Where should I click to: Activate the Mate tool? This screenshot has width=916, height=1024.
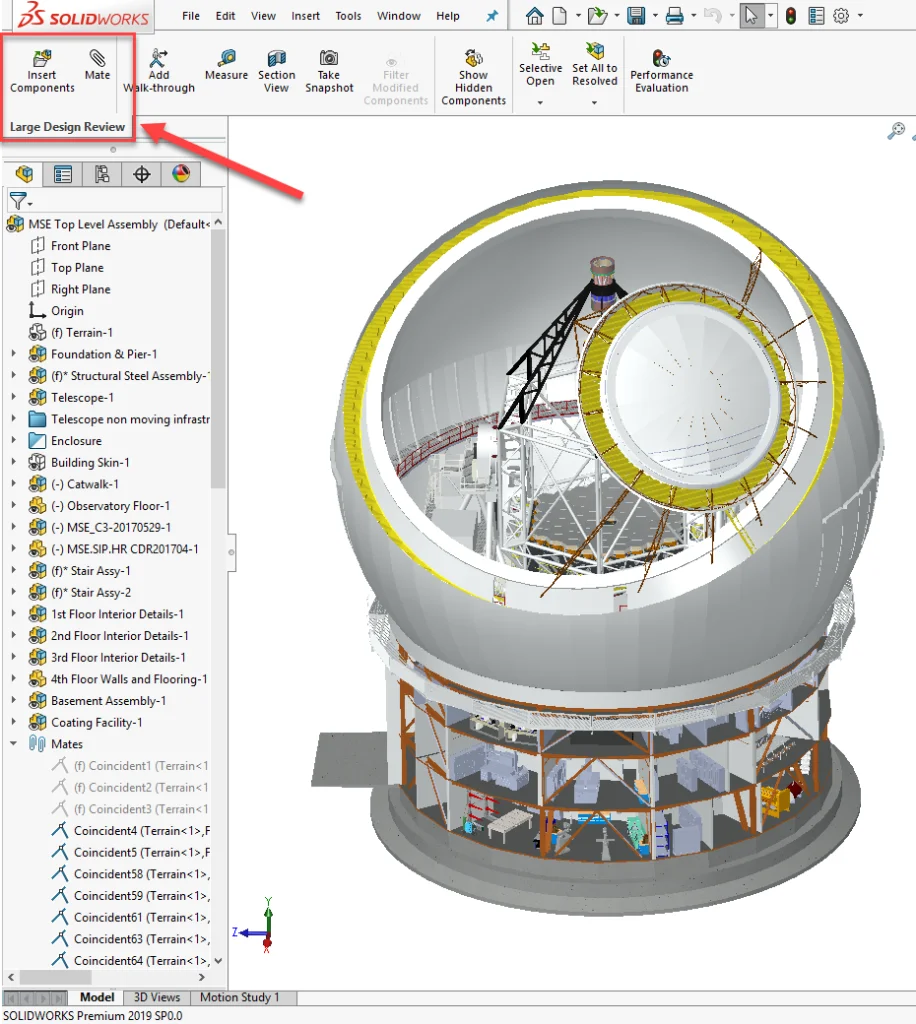pyautogui.click(x=96, y=68)
